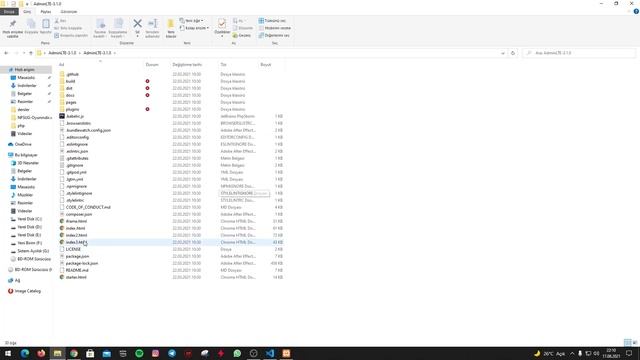Screen dimensions: 640x360
Task: Open OneDrive in the navigation pane
Action: (23, 144)
